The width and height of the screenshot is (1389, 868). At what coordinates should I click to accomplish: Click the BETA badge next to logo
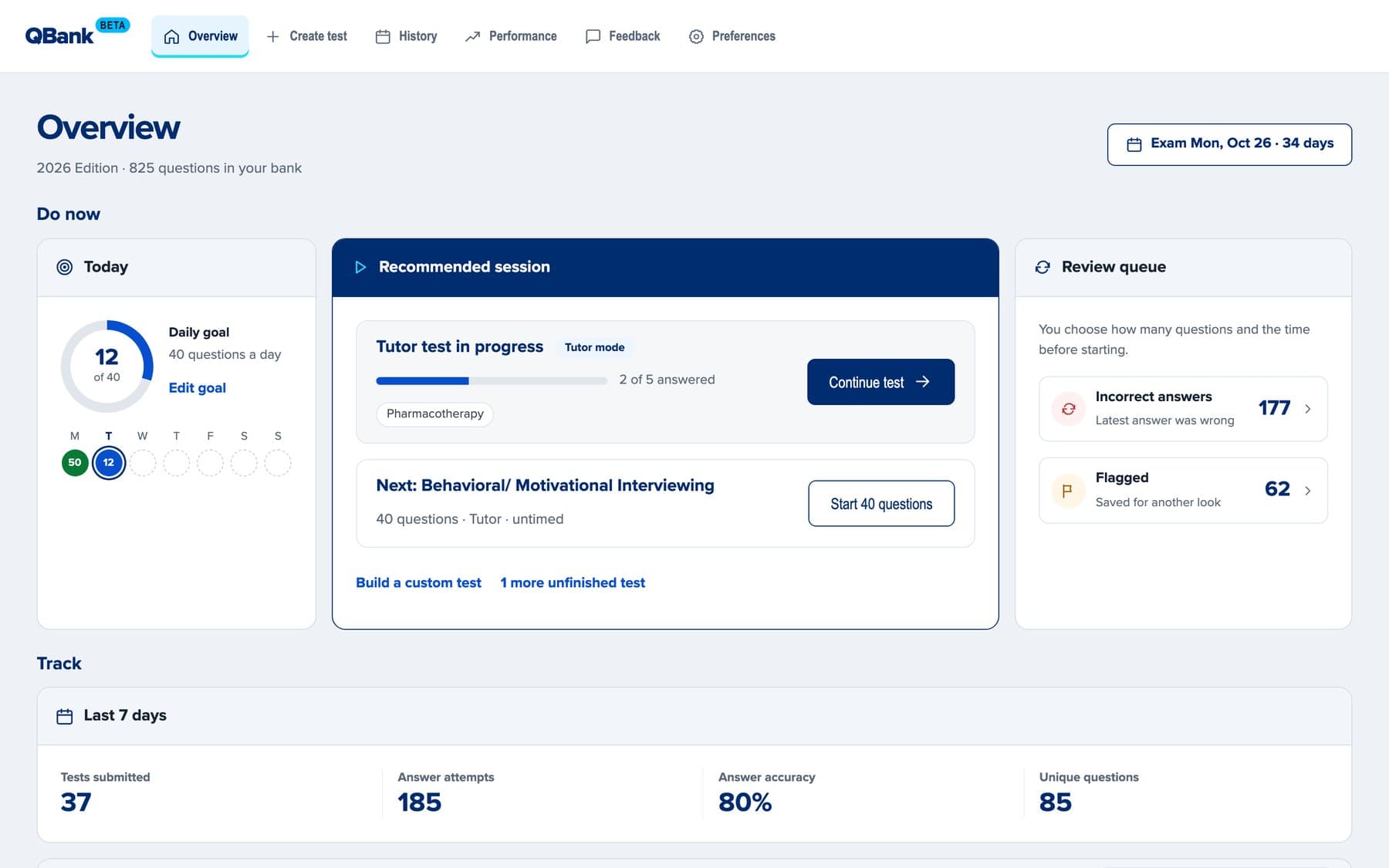113,25
